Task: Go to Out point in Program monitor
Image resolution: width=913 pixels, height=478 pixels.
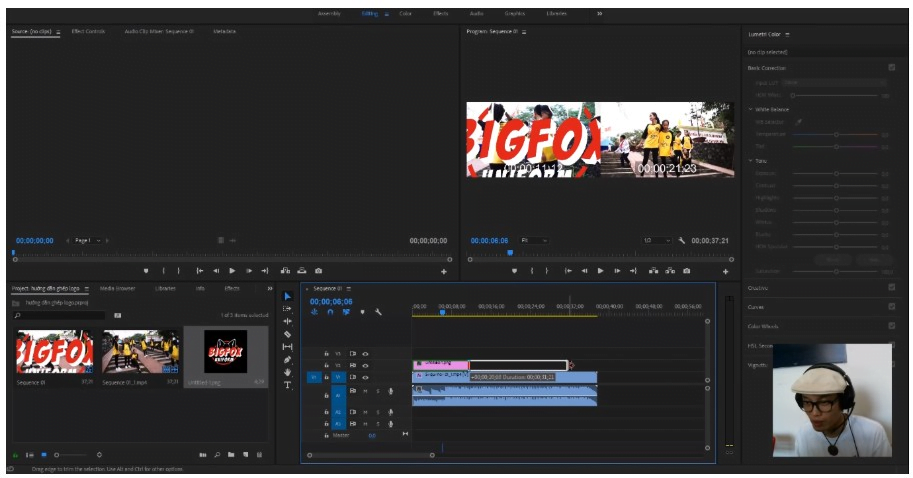Action: click(x=633, y=271)
